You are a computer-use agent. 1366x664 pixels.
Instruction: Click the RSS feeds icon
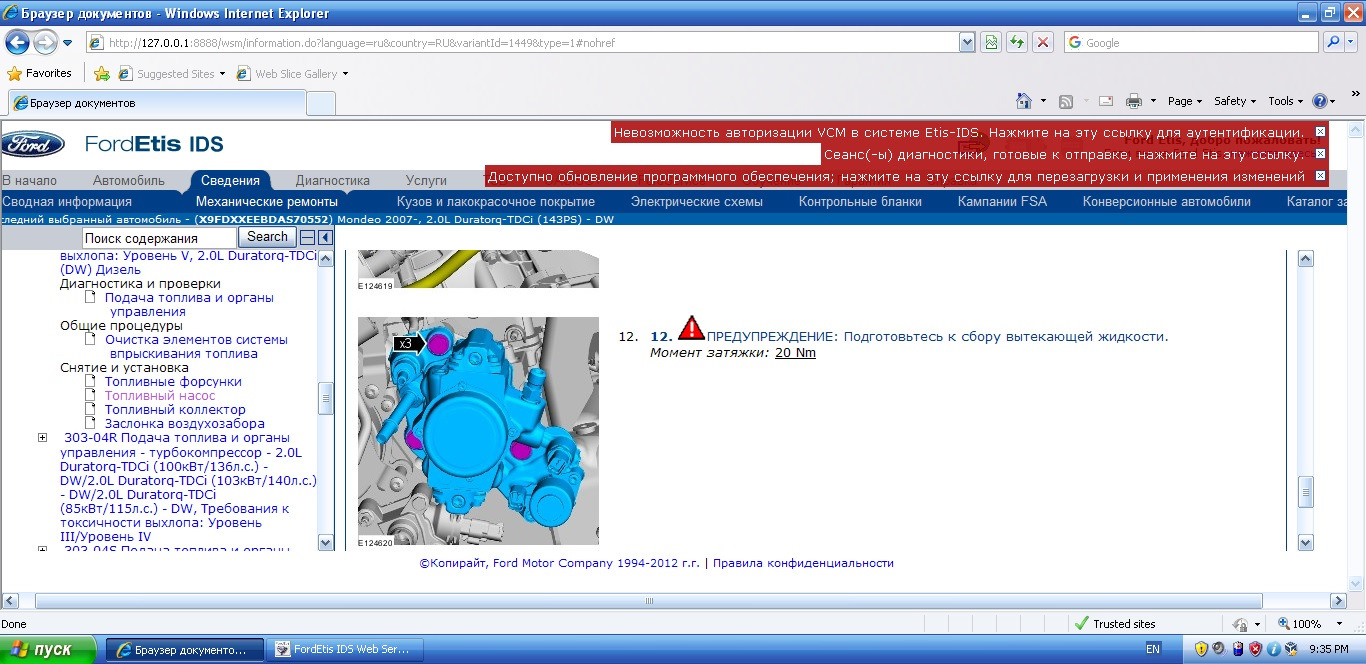1066,101
